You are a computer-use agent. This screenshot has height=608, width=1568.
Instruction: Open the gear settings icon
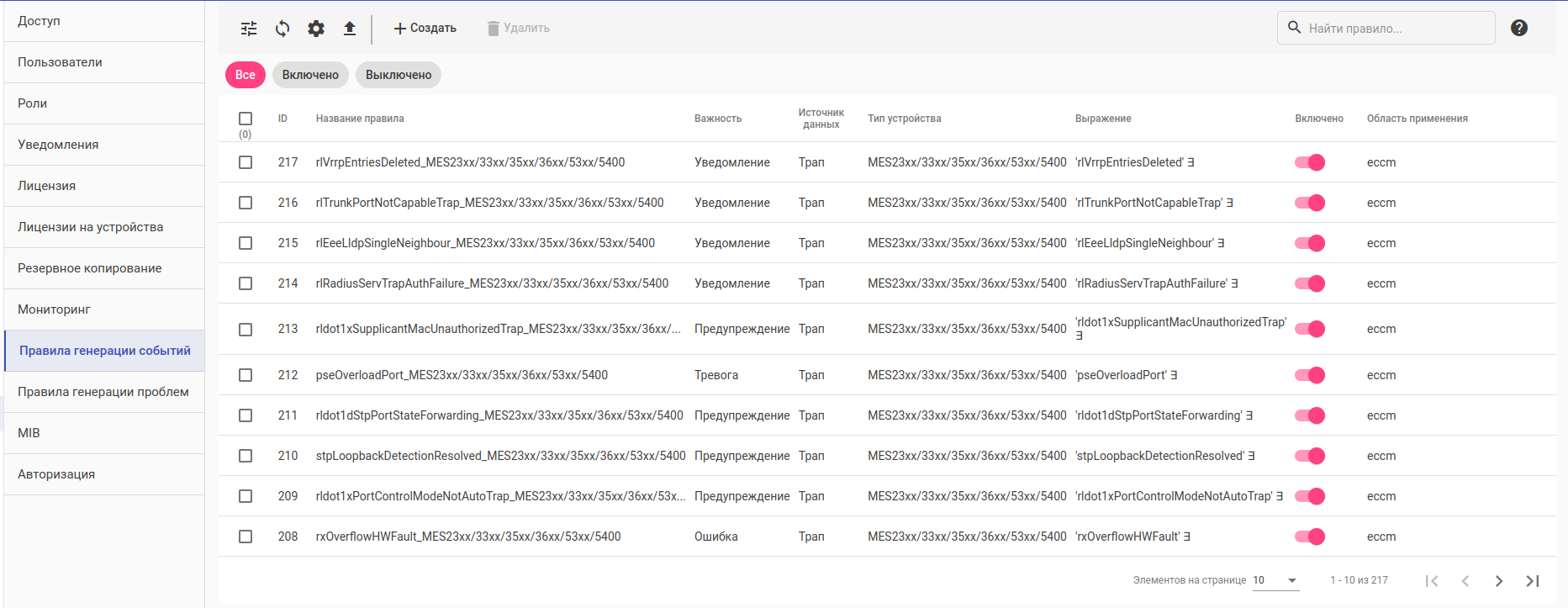[316, 29]
